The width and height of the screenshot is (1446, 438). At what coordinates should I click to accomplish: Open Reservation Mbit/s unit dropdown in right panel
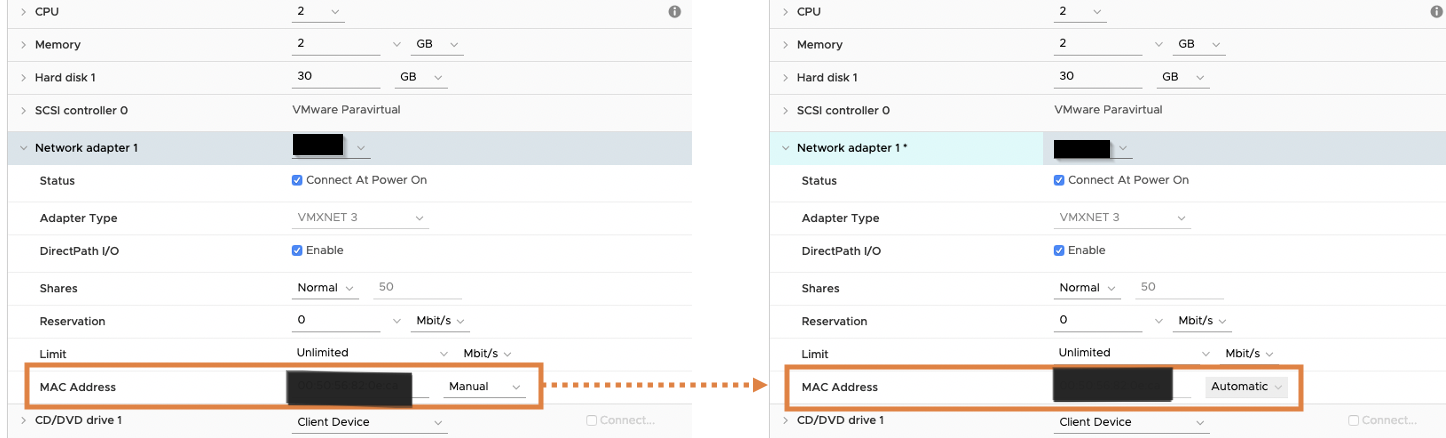1202,321
